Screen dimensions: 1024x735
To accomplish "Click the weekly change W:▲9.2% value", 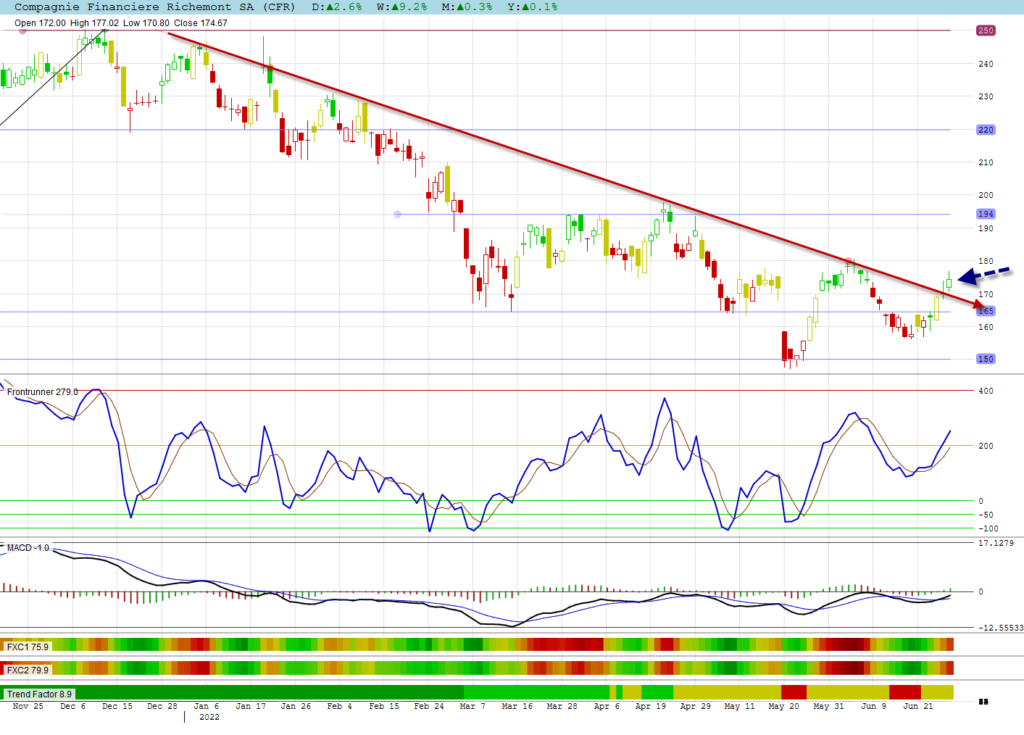I will tap(402, 7).
